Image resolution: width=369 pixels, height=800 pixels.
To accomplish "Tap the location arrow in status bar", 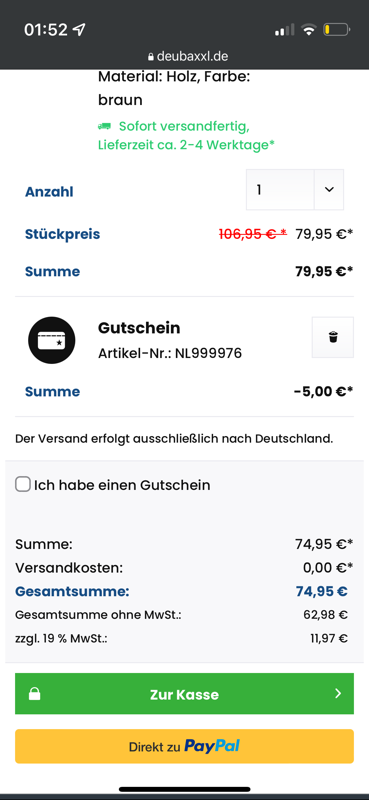I will pos(79,30).
